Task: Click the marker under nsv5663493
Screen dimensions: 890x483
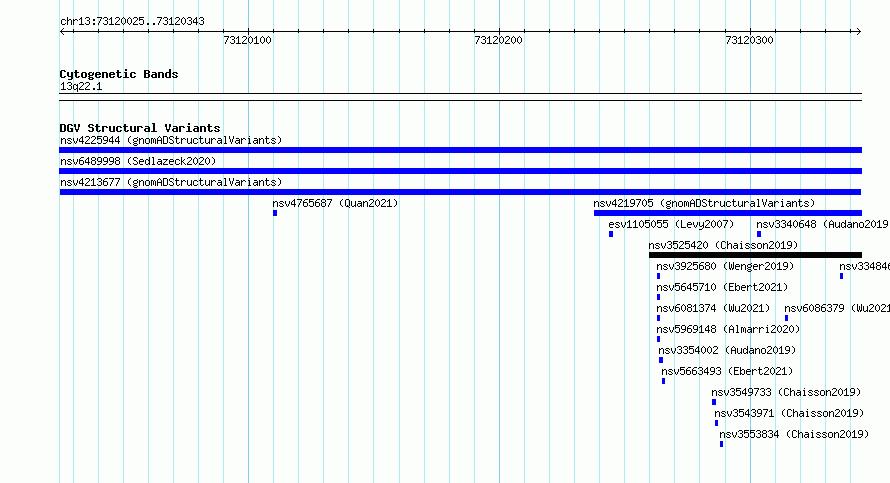Action: click(x=663, y=381)
